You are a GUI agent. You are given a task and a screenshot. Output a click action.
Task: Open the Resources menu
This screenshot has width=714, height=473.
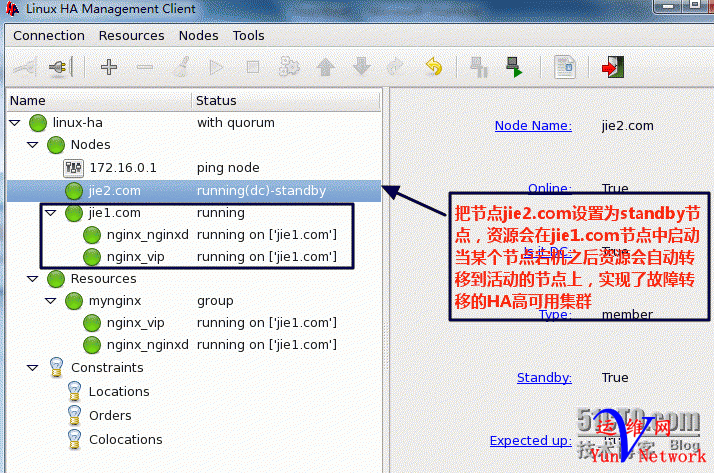(132, 36)
